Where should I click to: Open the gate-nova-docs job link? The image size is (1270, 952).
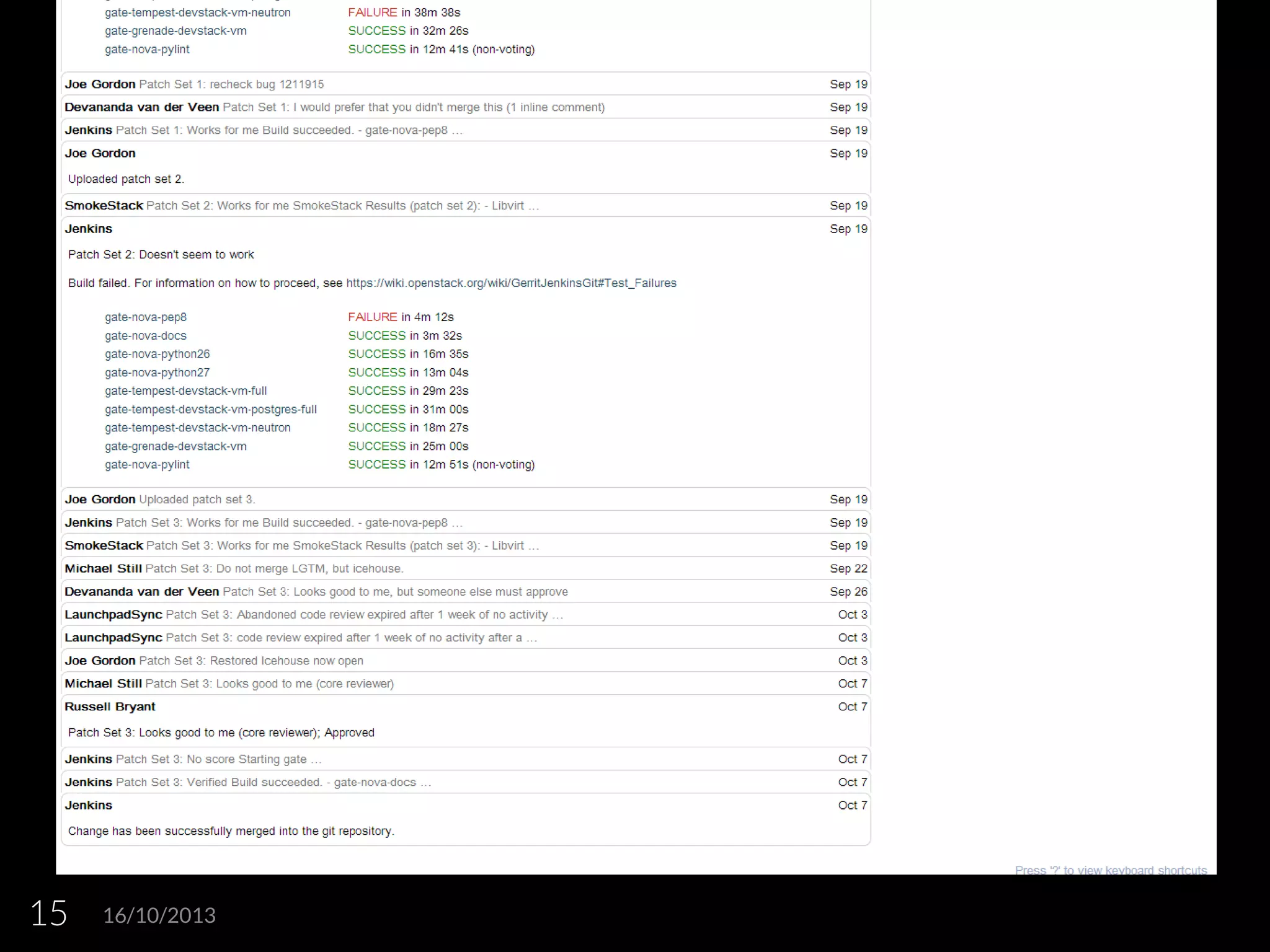[x=146, y=336]
